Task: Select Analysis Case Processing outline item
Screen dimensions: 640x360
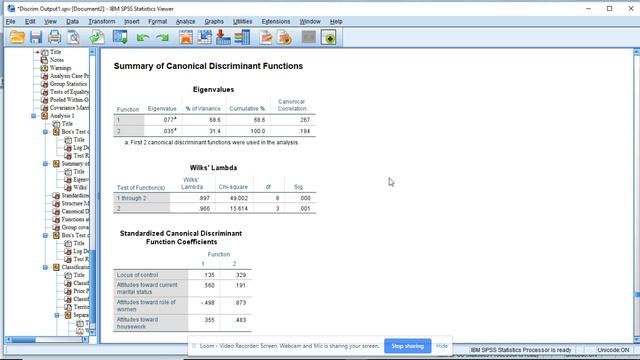Action: point(69,76)
